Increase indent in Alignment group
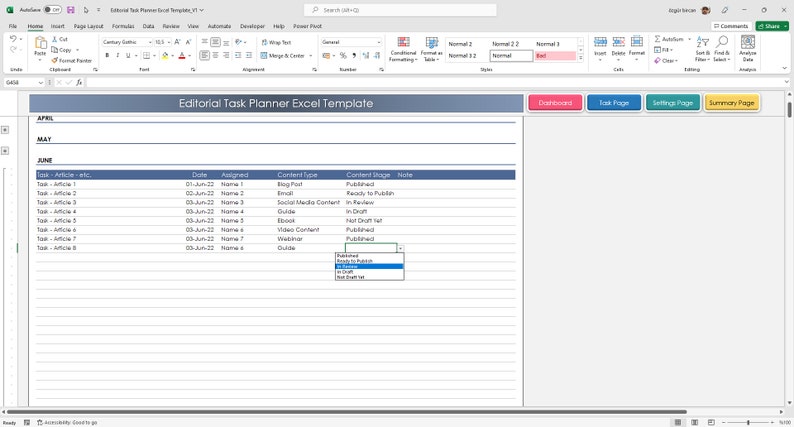 pyautogui.click(x=249, y=55)
